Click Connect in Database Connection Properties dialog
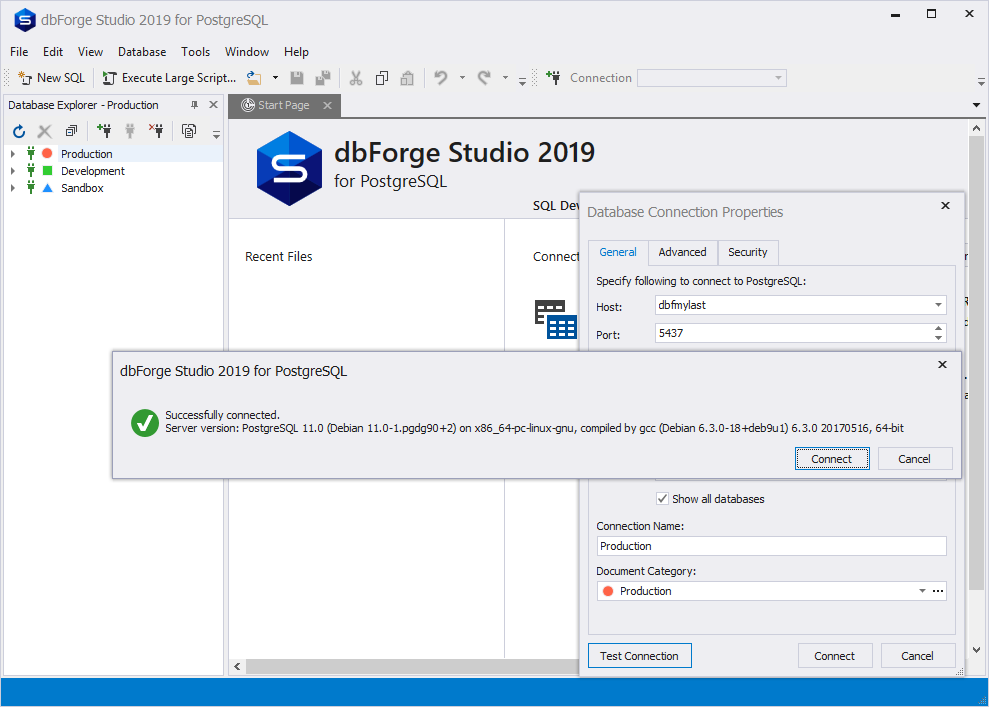The width and height of the screenshot is (989, 707). pos(834,656)
